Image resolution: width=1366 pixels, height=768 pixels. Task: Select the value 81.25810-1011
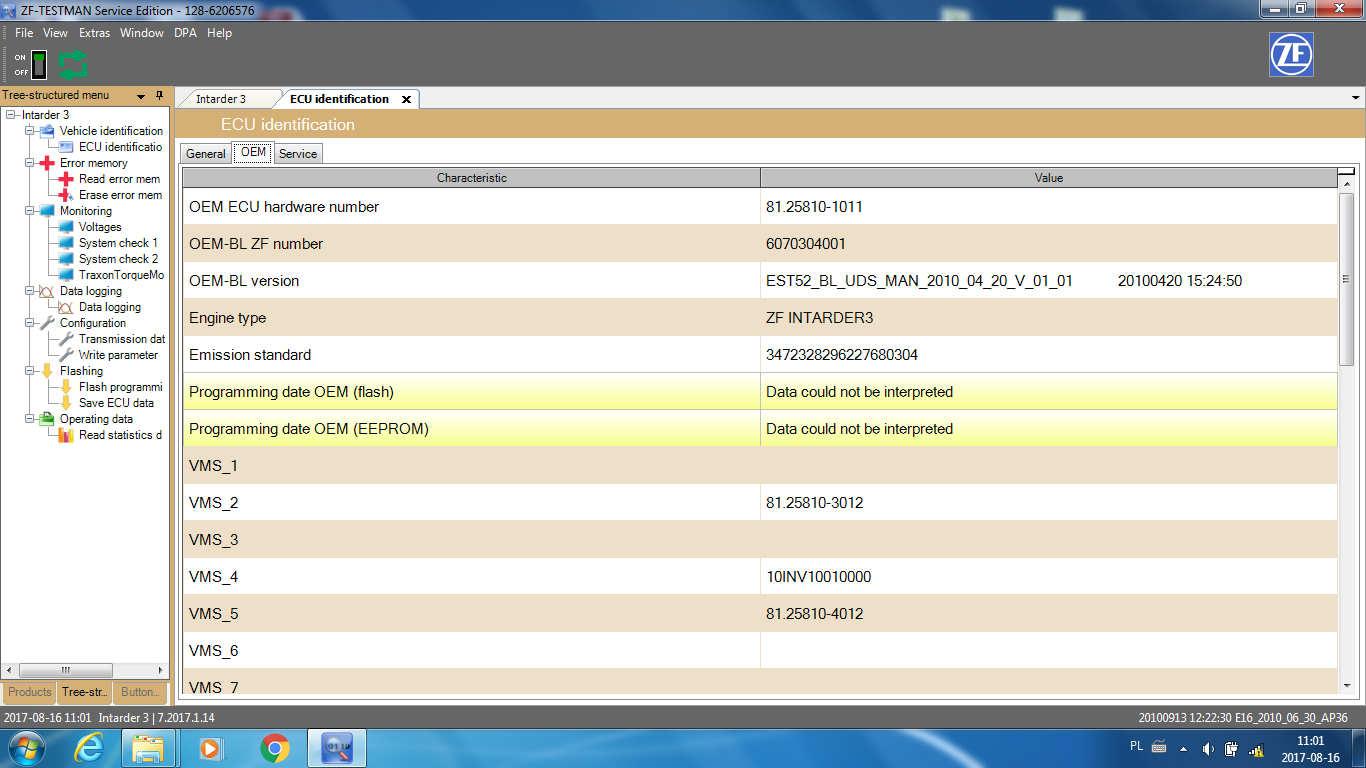coord(814,207)
